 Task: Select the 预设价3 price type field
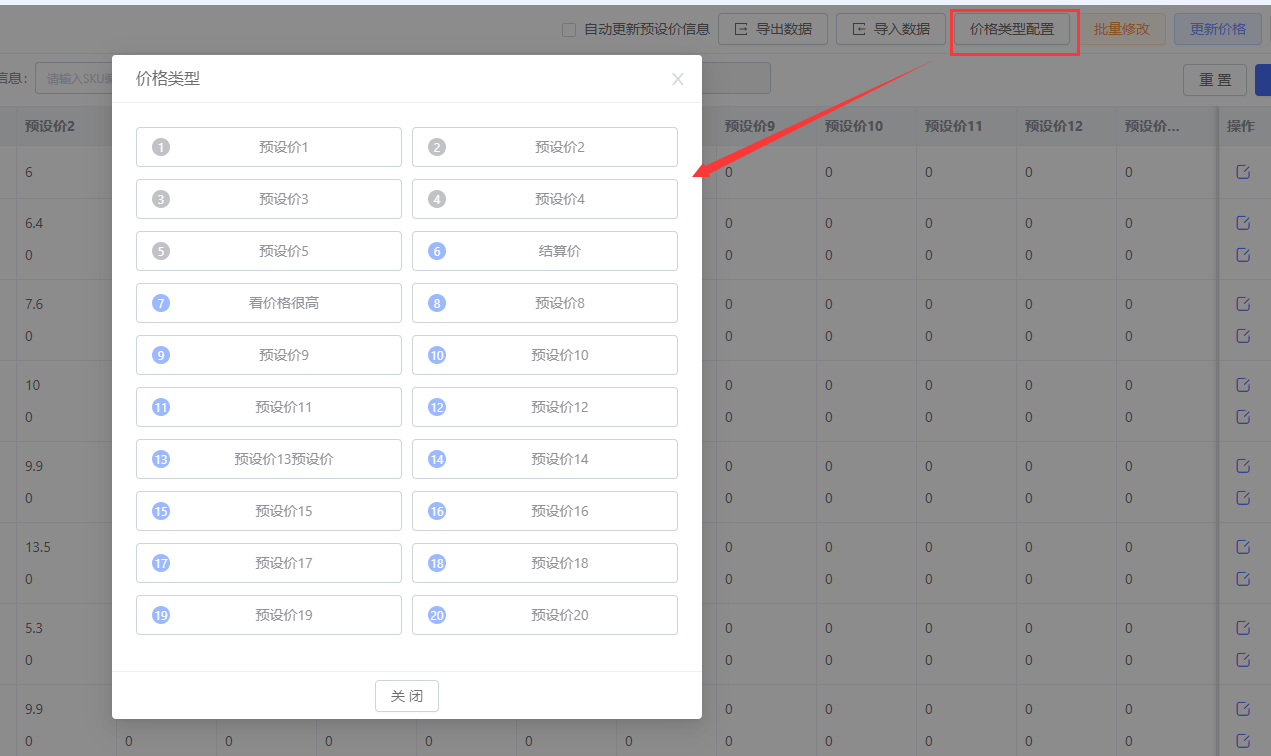pyautogui.click(x=269, y=199)
